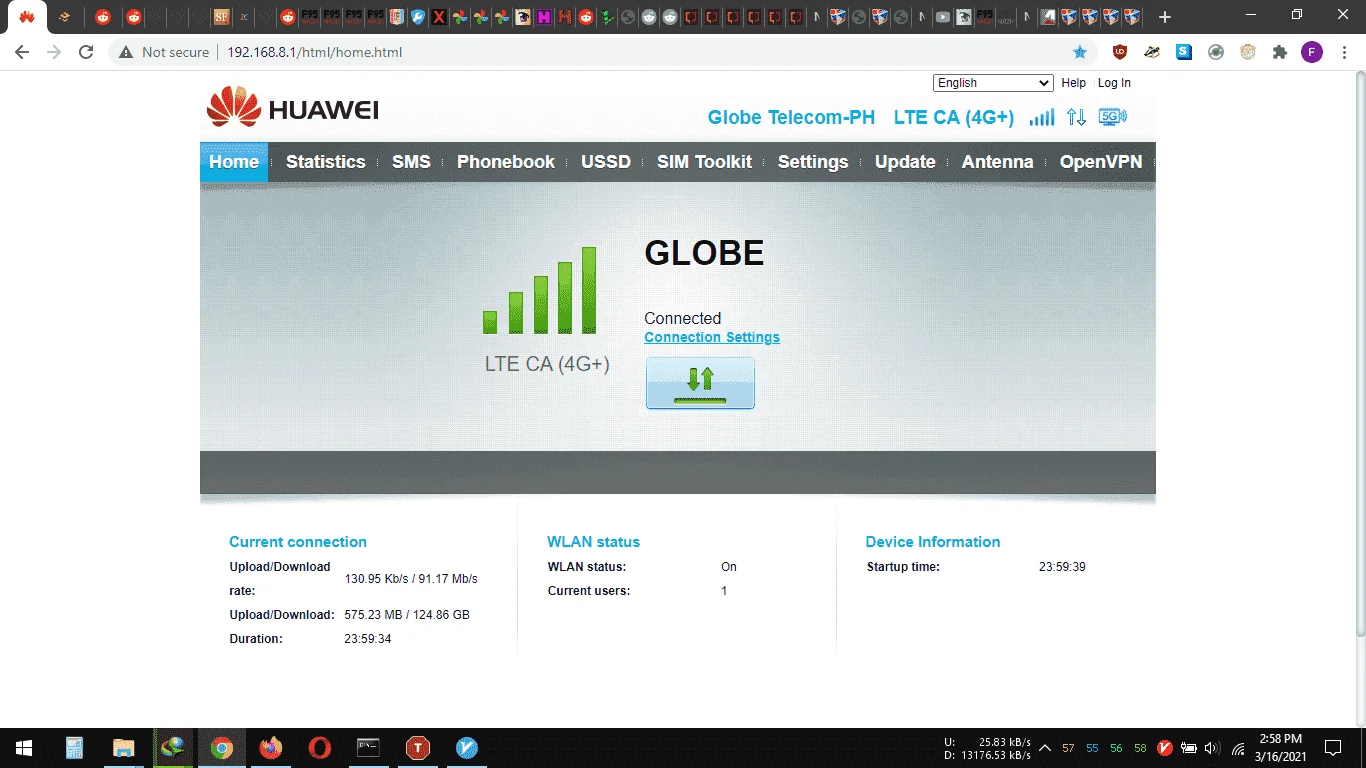Click the up/down data transfer arrows icon in header
The width and height of the screenshot is (1366, 768).
1076,117
